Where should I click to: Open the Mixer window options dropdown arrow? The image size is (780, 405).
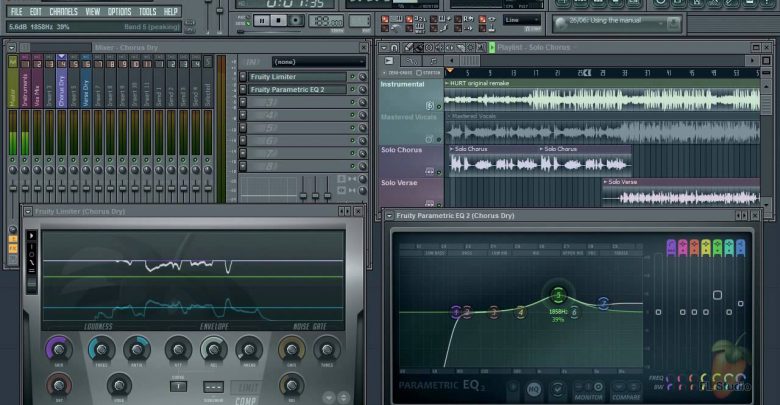coord(11,48)
